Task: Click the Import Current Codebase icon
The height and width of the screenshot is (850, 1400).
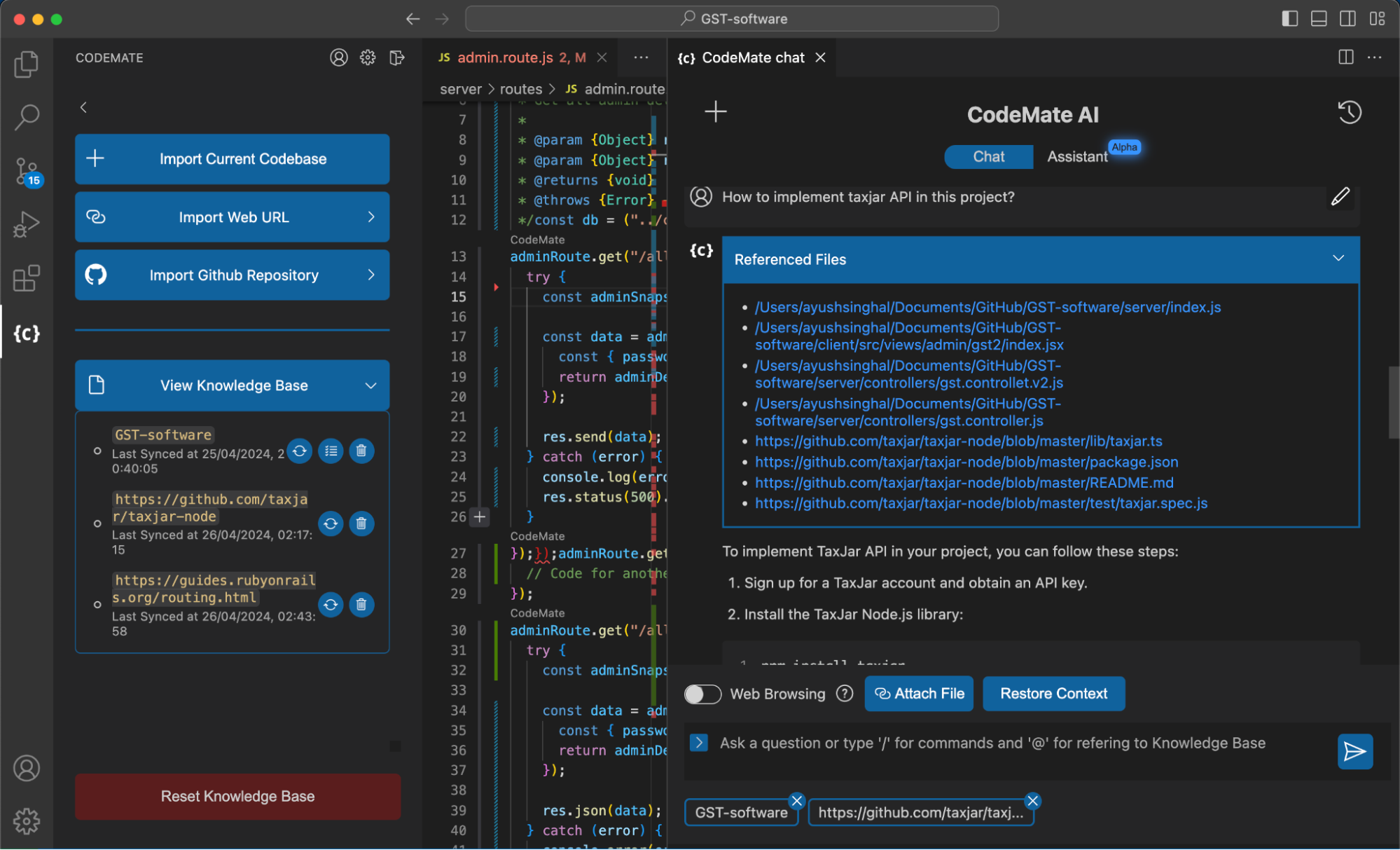Action: (96, 158)
